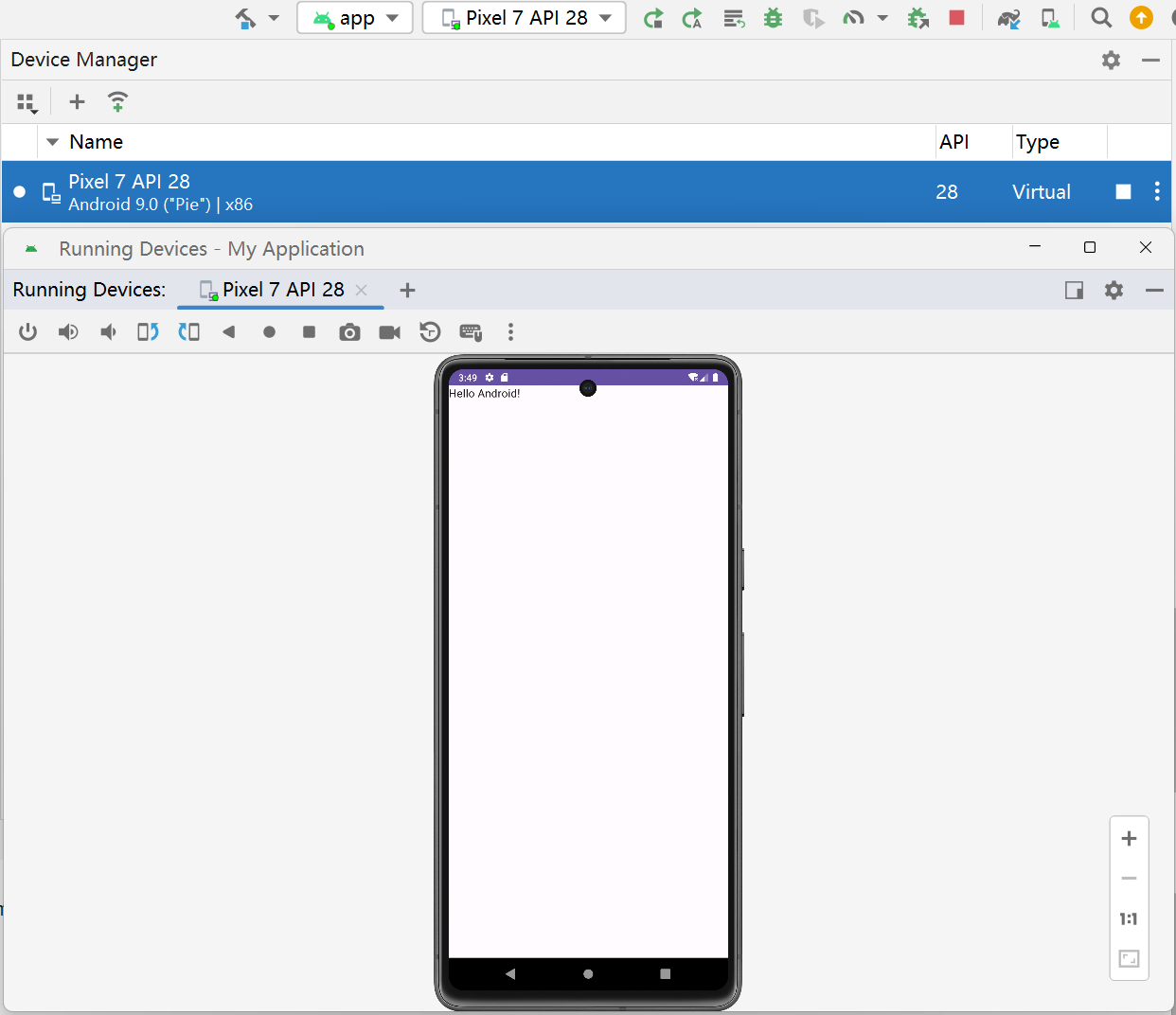Start screen recording with video camera icon
1176x1015 pixels.
tap(389, 332)
